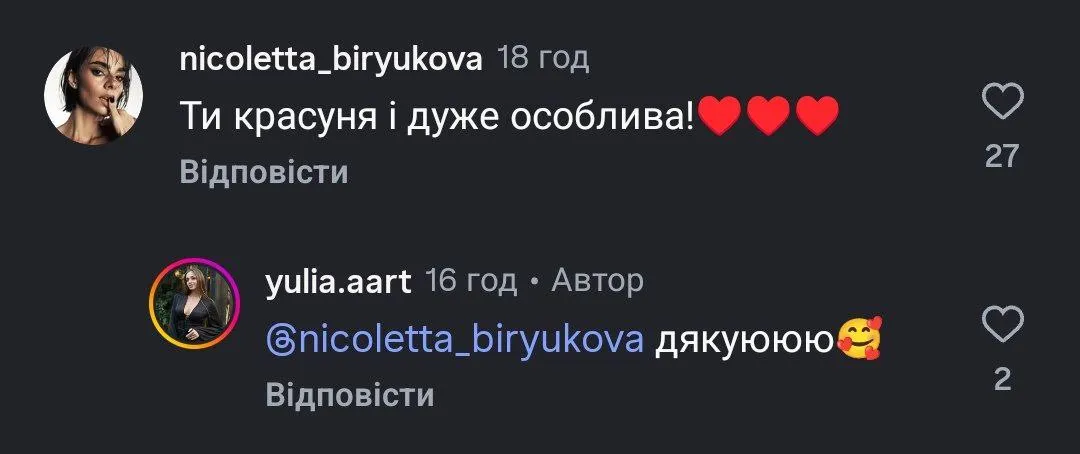Click the Автор badge label

point(597,282)
